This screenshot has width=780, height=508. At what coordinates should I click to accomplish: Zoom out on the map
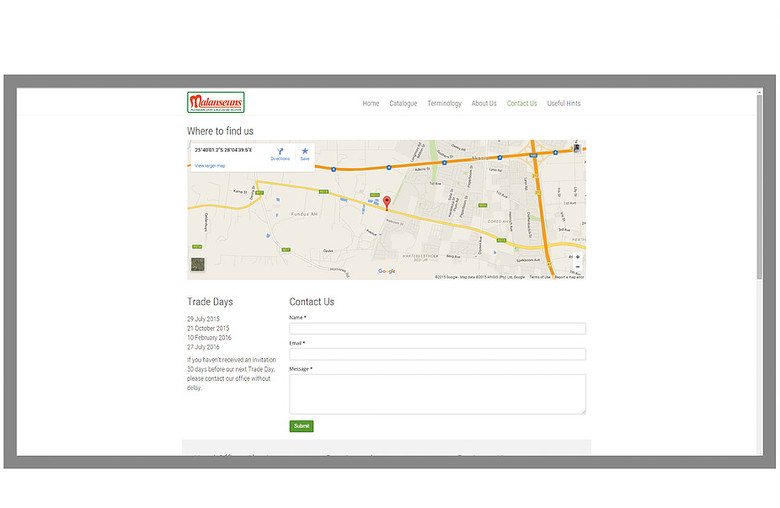click(577, 267)
